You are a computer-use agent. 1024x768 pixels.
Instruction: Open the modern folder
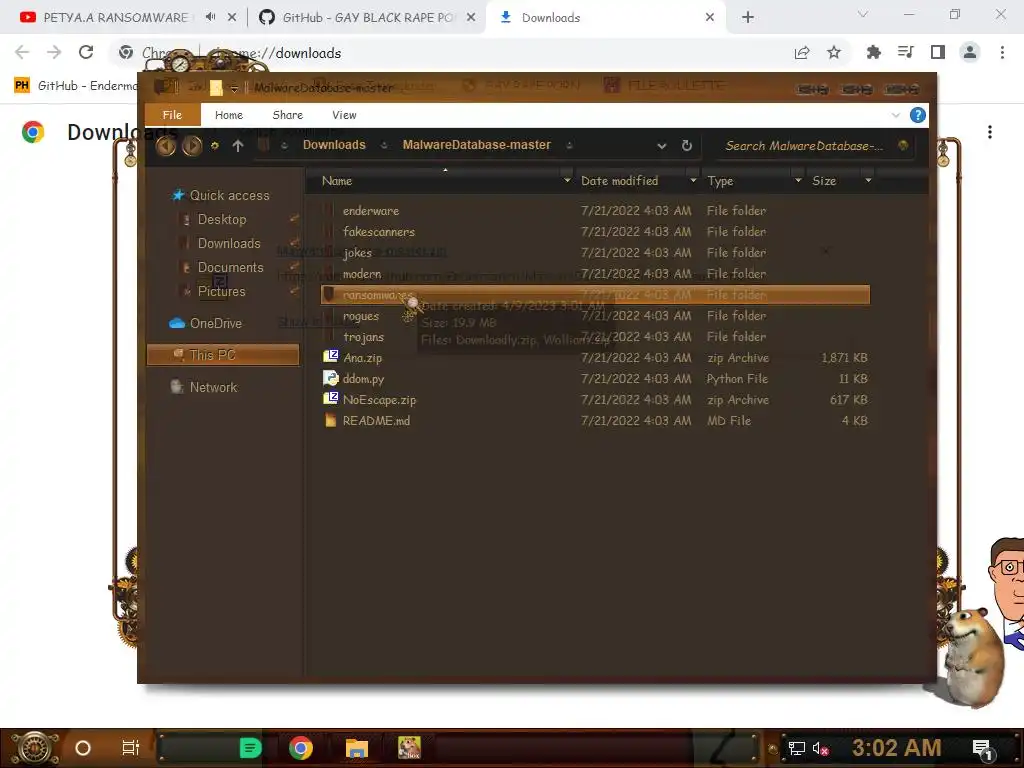click(362, 274)
